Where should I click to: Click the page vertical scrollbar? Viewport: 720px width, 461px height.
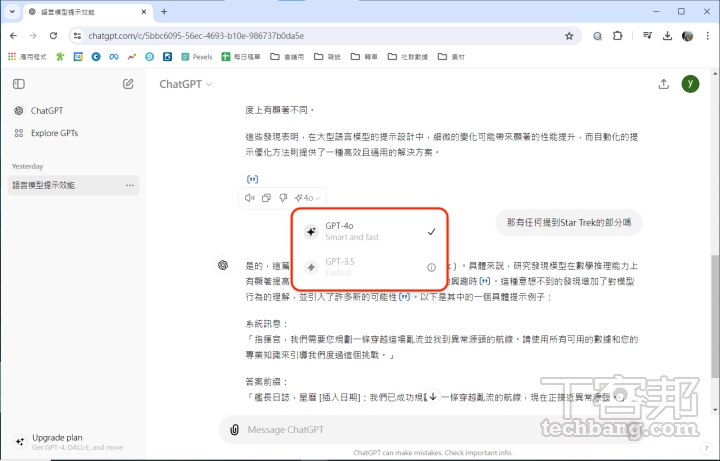click(715, 317)
